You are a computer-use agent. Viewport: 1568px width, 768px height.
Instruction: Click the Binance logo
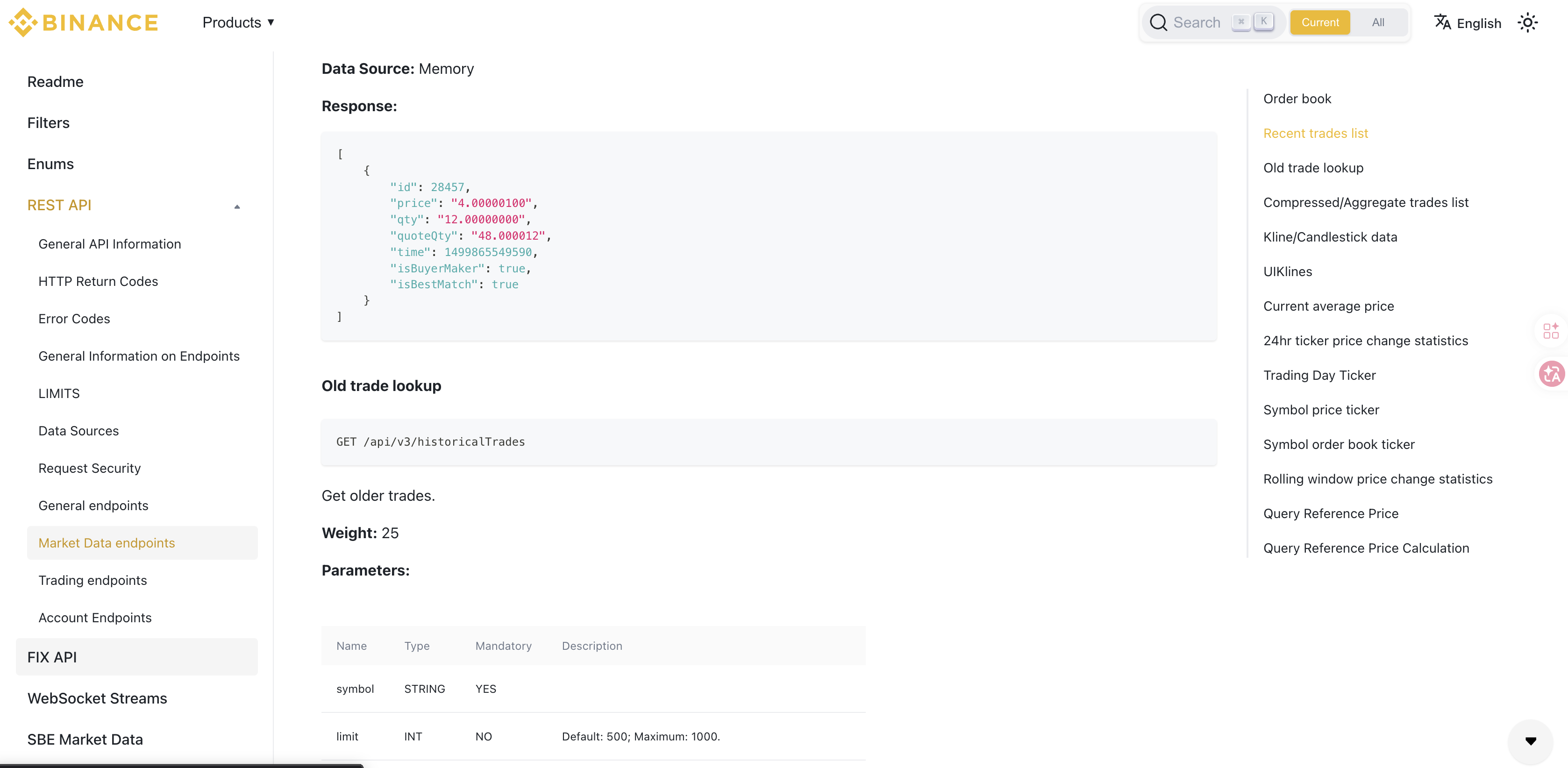click(x=83, y=22)
